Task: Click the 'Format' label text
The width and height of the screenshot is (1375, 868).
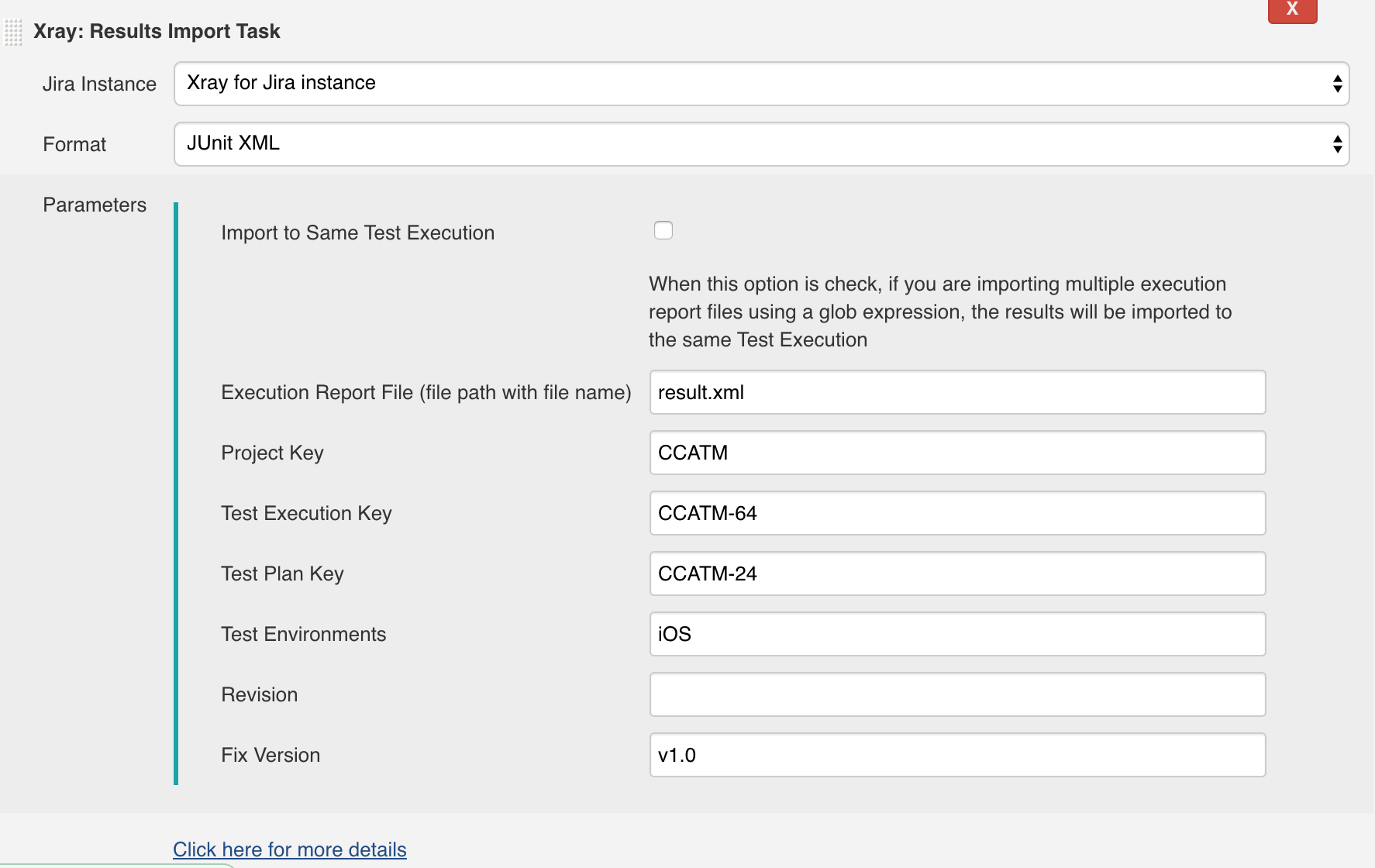Action: coord(74,144)
